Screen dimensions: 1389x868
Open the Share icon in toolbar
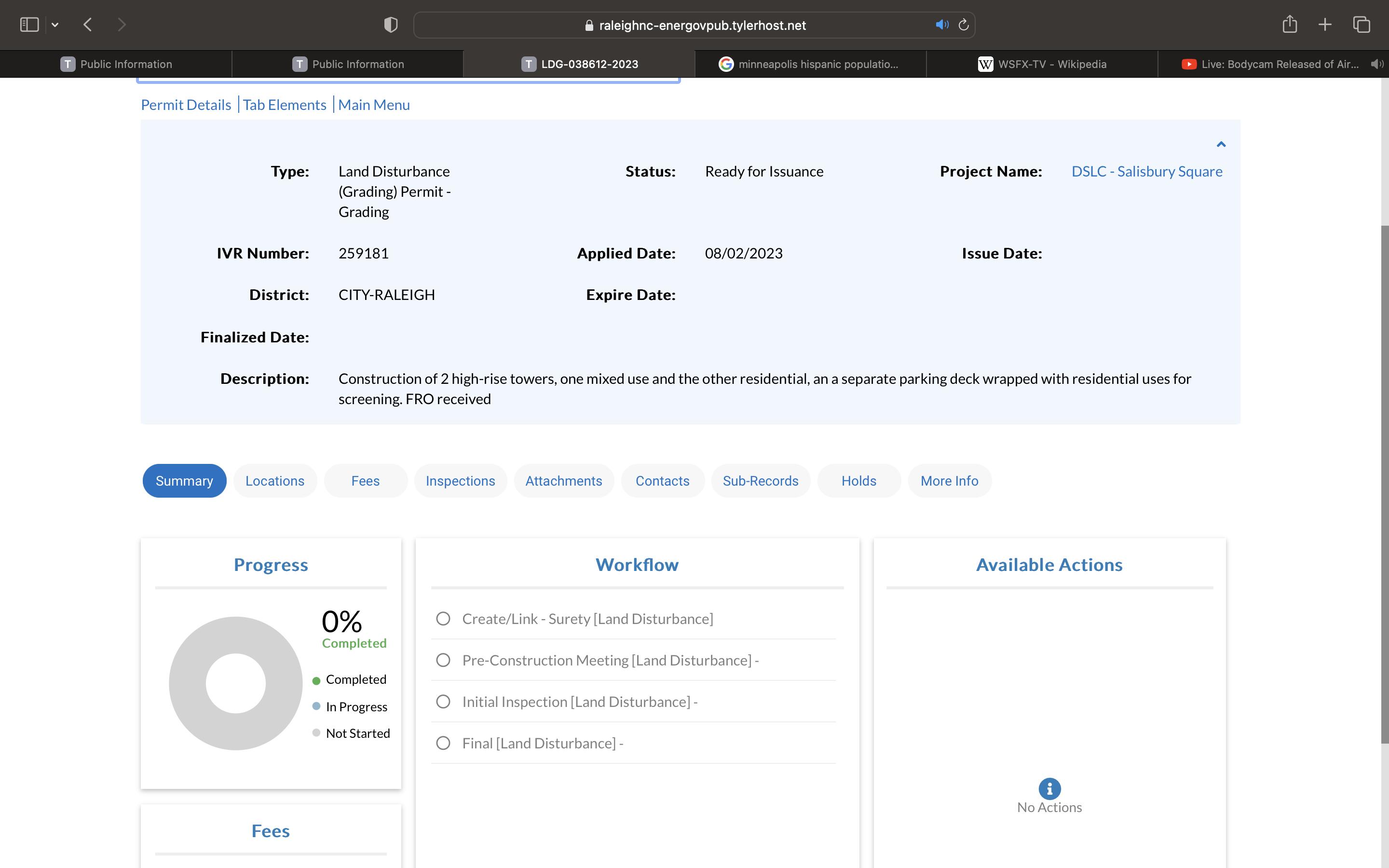1290,24
